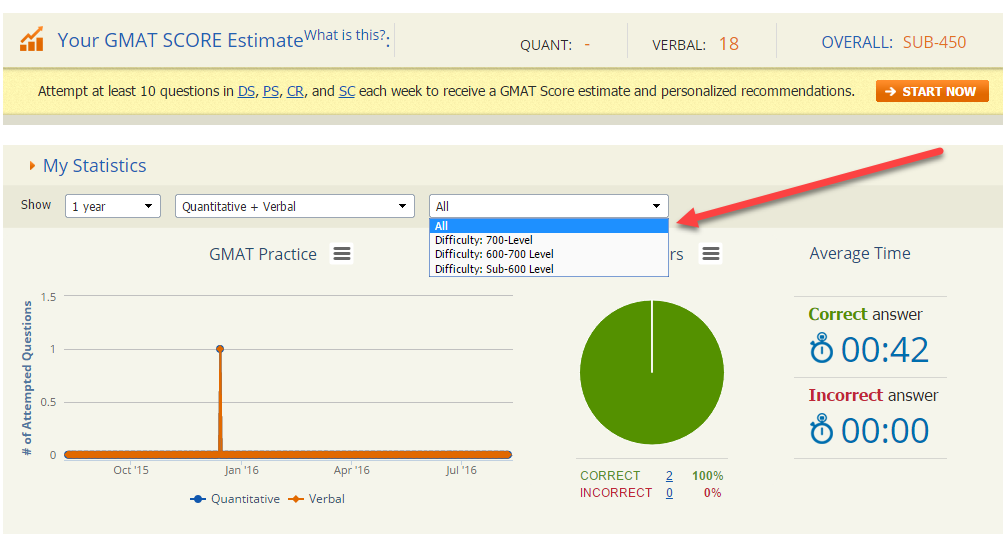Click the Incorrect answer stopwatch icon
Viewport: 1003px width, 534px height.
coord(821,430)
